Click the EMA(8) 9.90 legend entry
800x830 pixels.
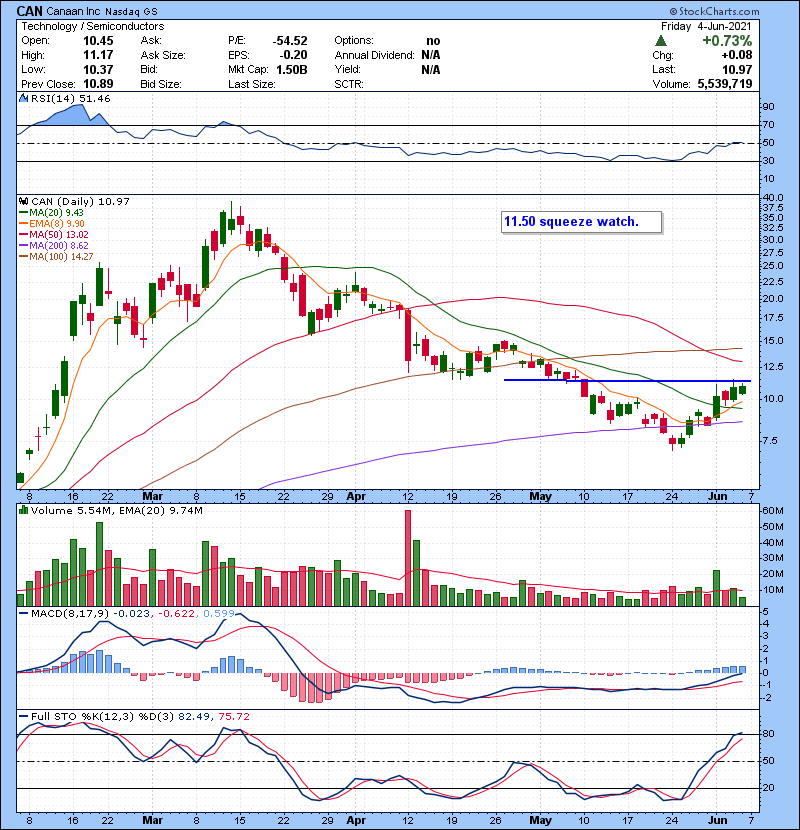pyautogui.click(x=52, y=223)
